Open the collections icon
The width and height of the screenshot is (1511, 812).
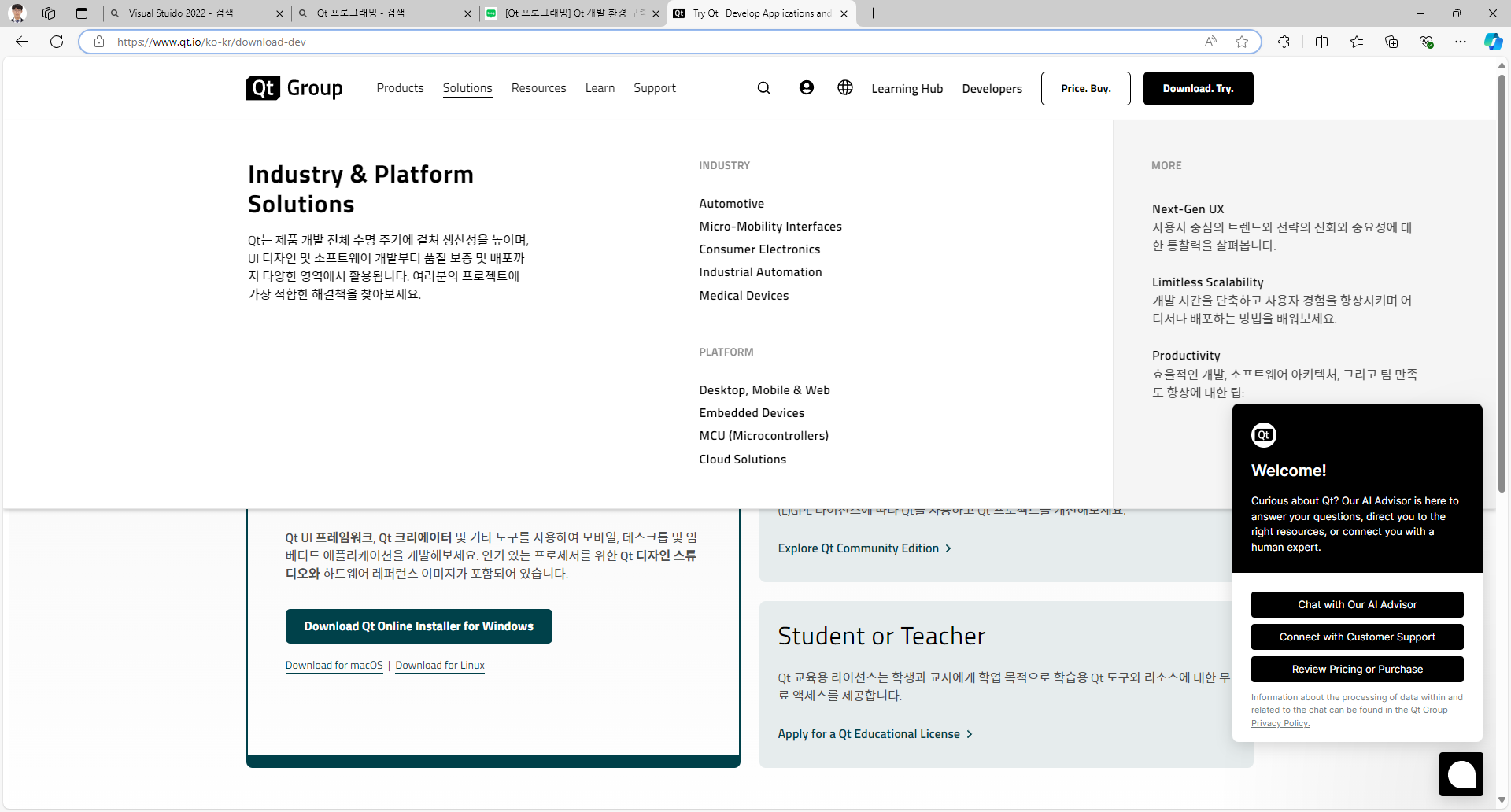(1391, 42)
